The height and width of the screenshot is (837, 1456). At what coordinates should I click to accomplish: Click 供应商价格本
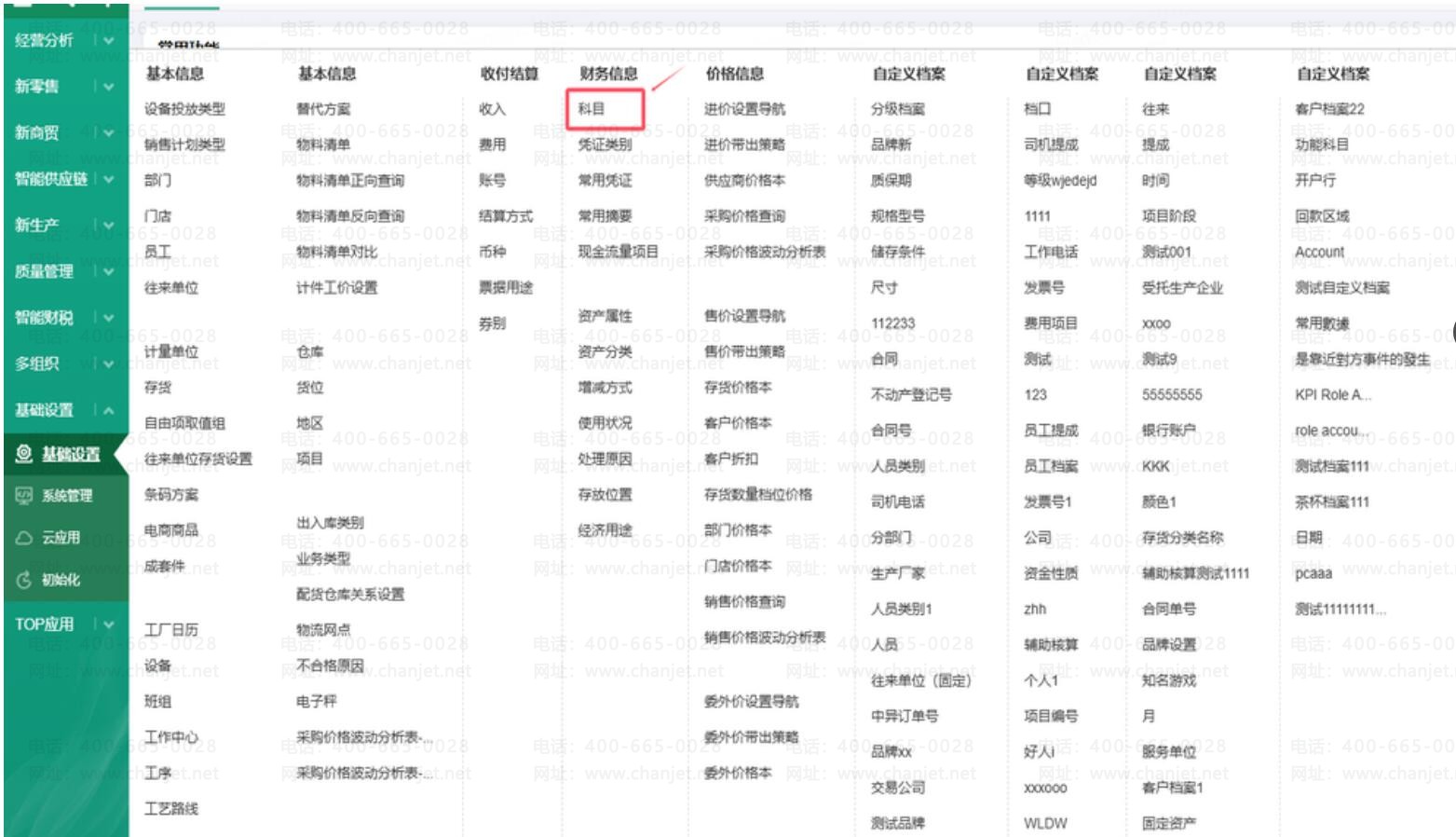coord(744,180)
